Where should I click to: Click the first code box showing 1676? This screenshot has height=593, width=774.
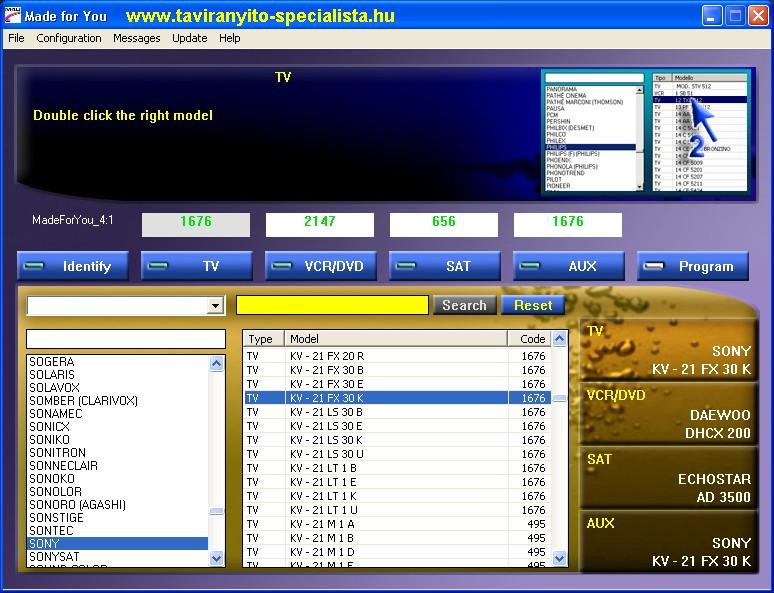click(196, 225)
